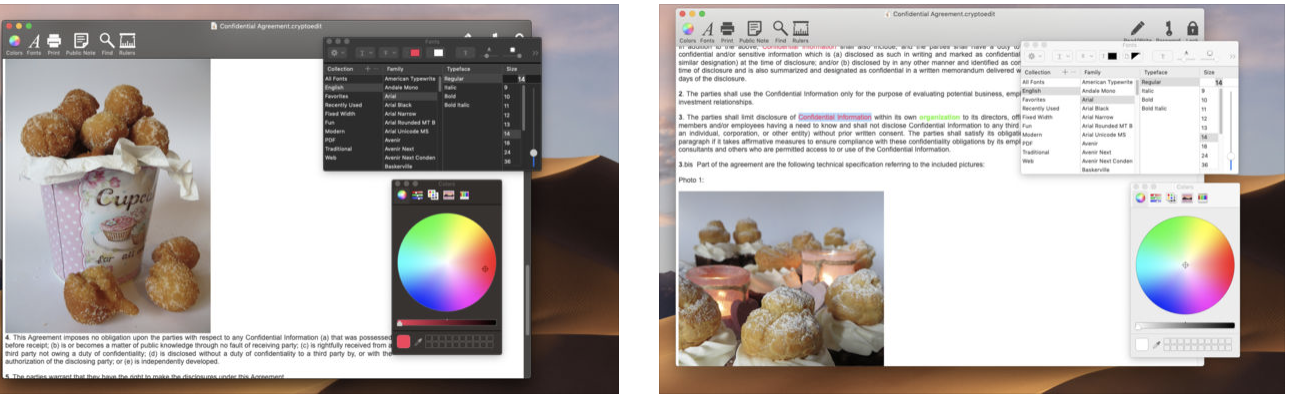Choose Arial Black family in light Fonts panel
The height and width of the screenshot is (400, 1290).
[x=1096, y=109]
